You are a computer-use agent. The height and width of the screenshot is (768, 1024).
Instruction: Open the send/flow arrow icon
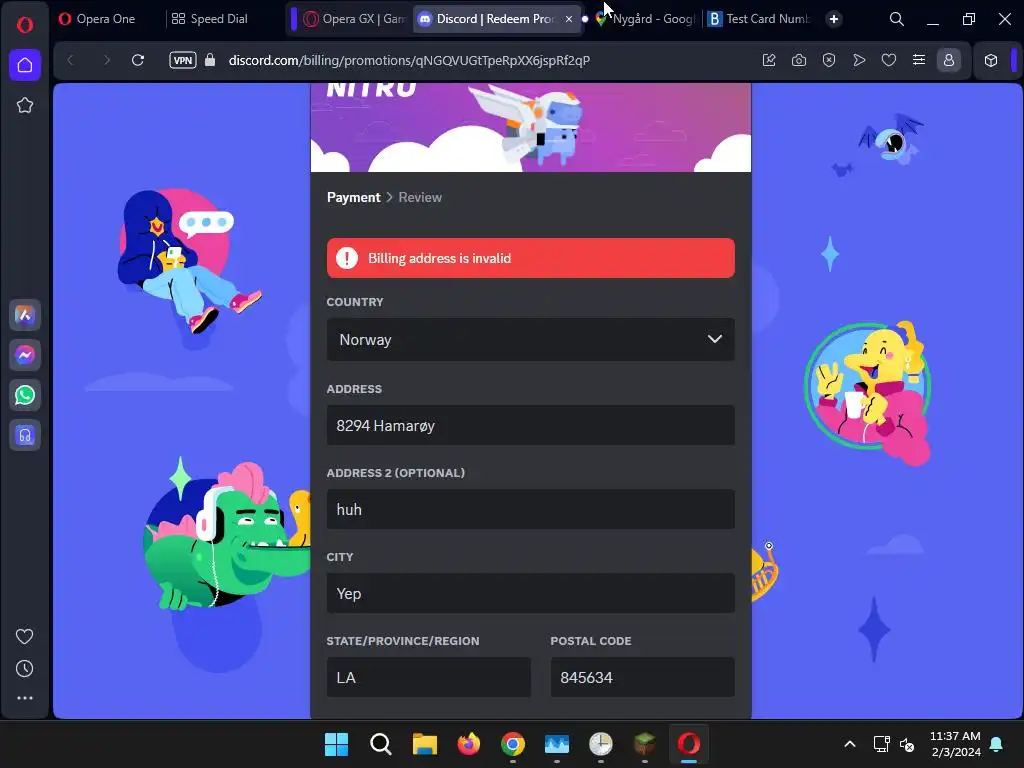pos(859,60)
